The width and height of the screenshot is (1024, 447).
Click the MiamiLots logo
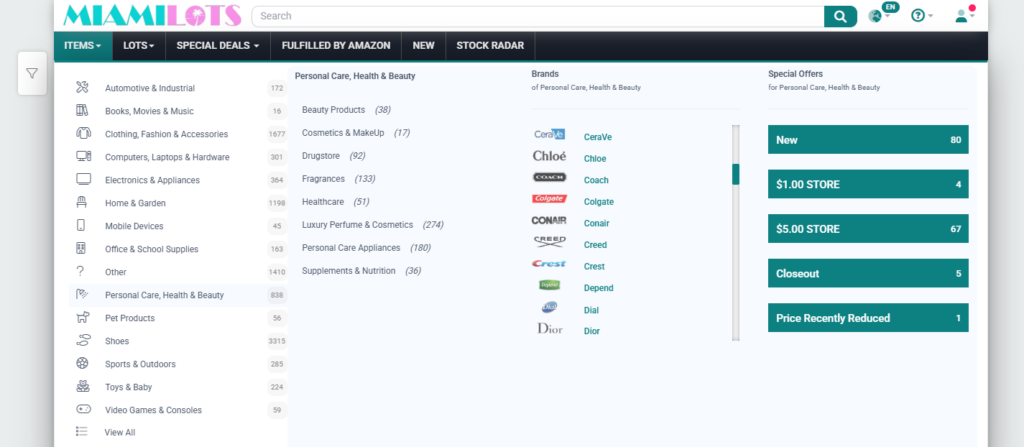152,16
